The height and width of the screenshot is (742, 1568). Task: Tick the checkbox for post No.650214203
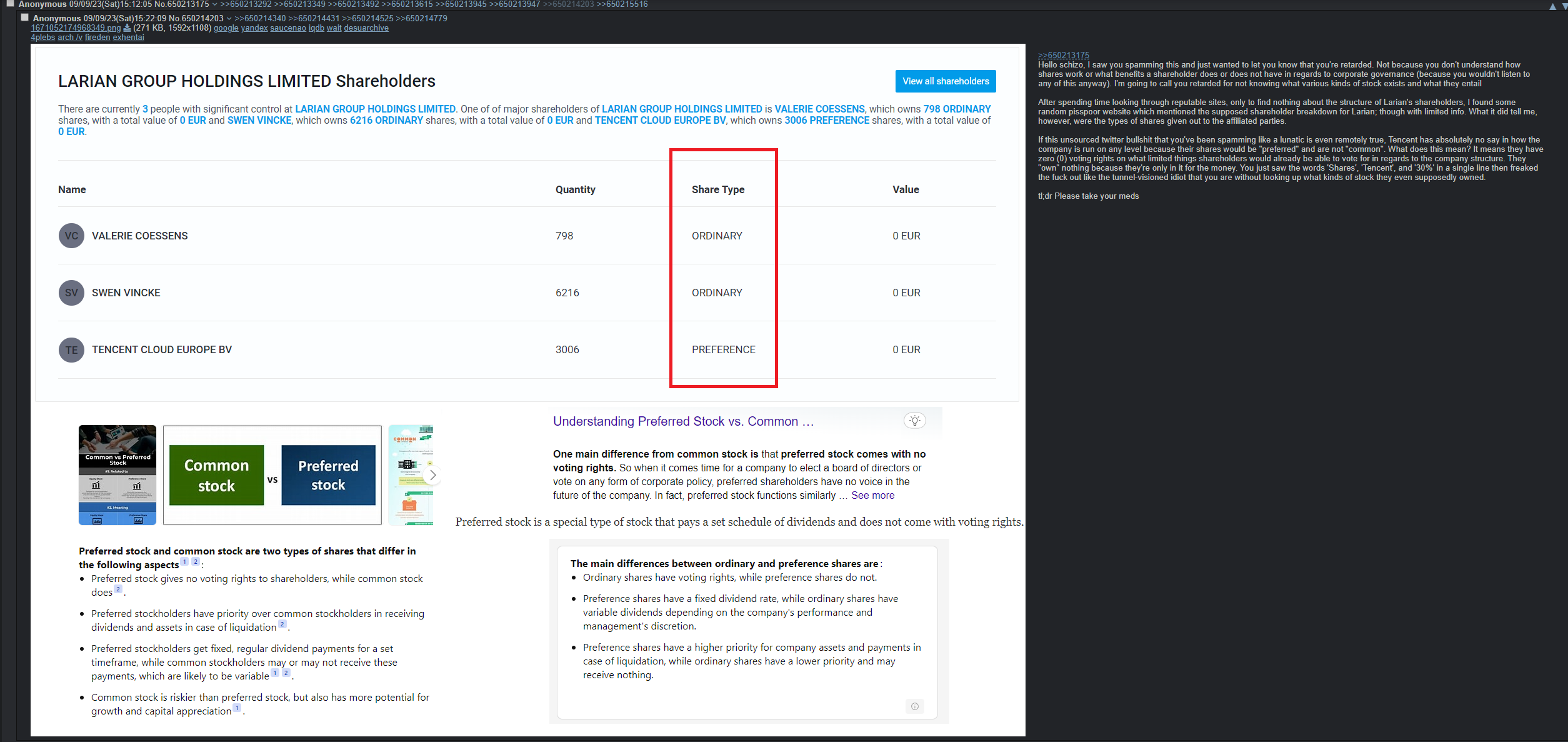pyautogui.click(x=25, y=18)
